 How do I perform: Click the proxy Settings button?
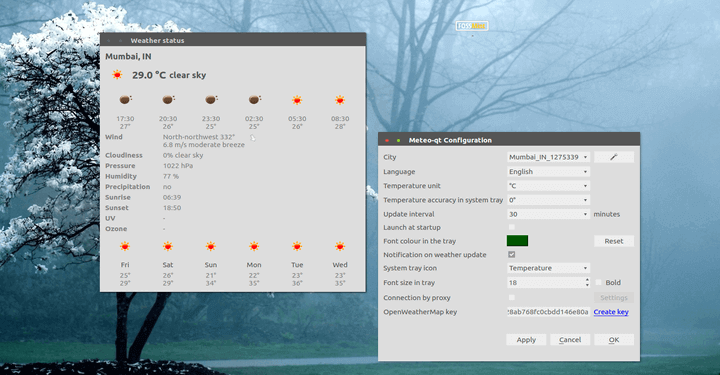614,297
